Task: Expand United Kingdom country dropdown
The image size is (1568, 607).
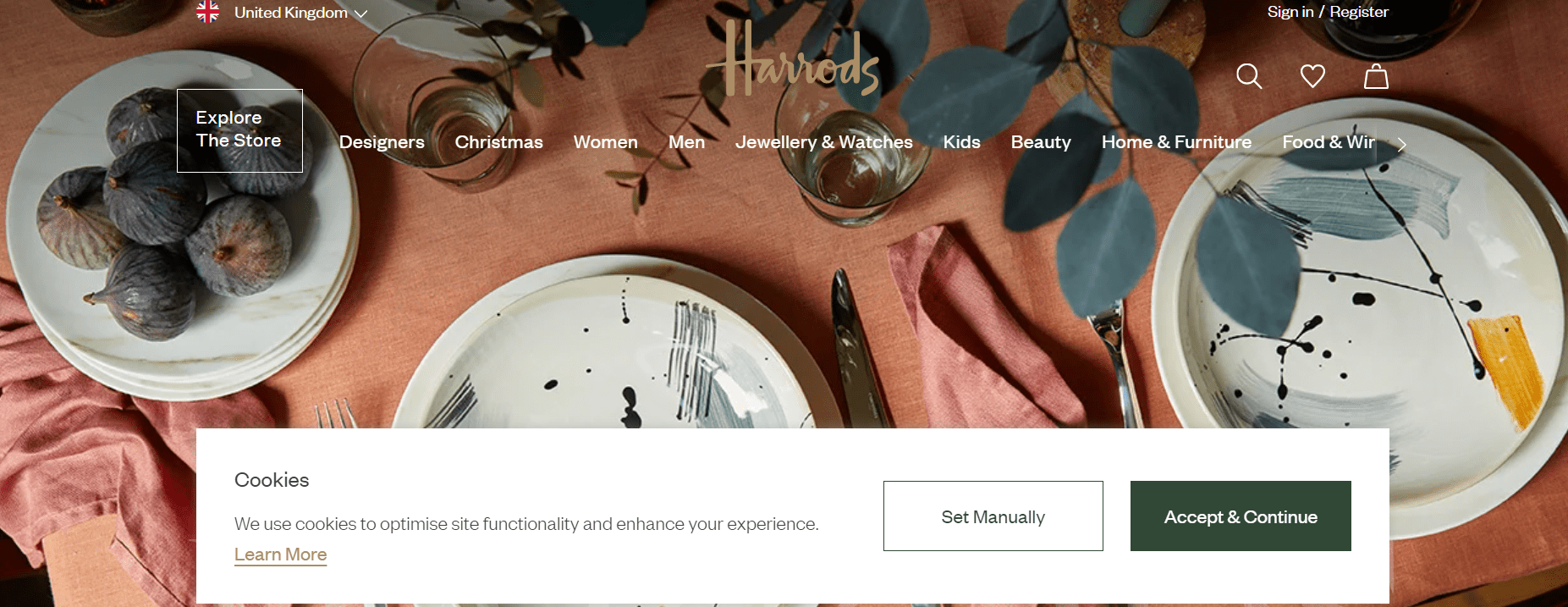Action: pos(300,13)
